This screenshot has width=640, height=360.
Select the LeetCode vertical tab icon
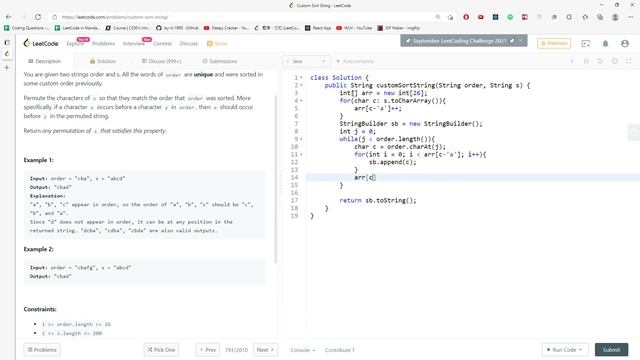point(7,54)
